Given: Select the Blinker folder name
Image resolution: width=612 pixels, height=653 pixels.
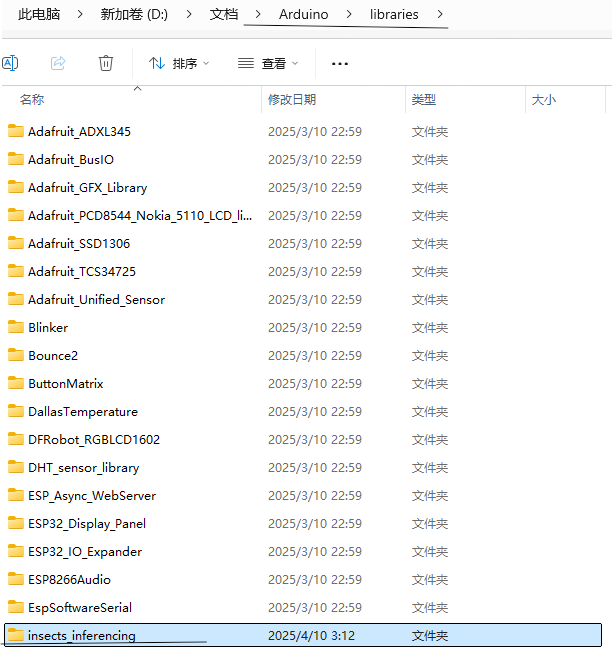Looking at the screenshot, I should tap(48, 328).
